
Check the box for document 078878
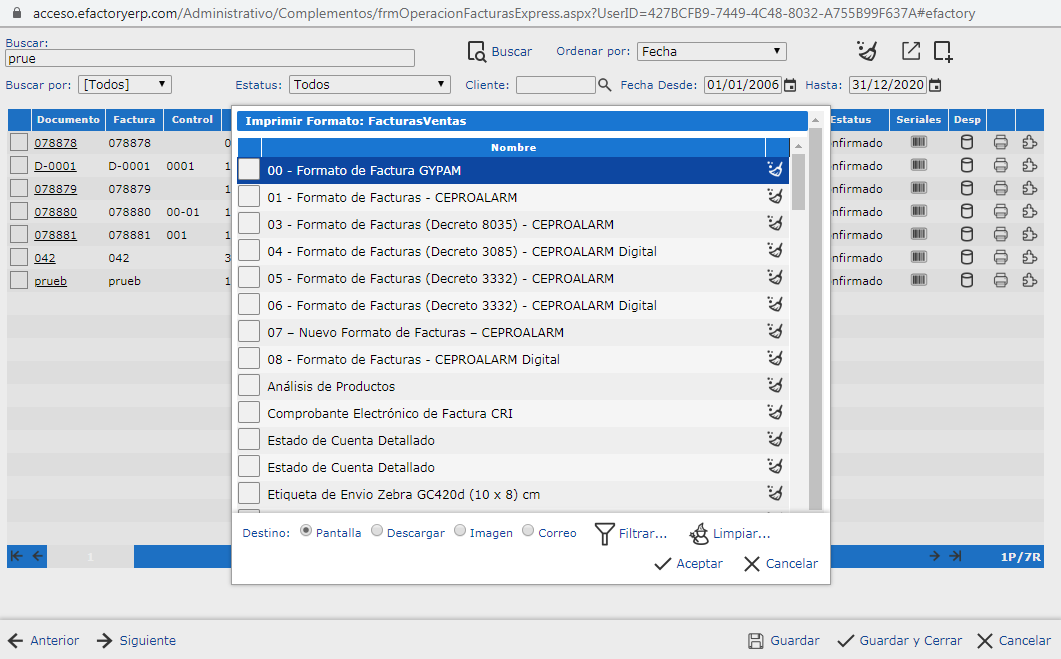(19, 142)
